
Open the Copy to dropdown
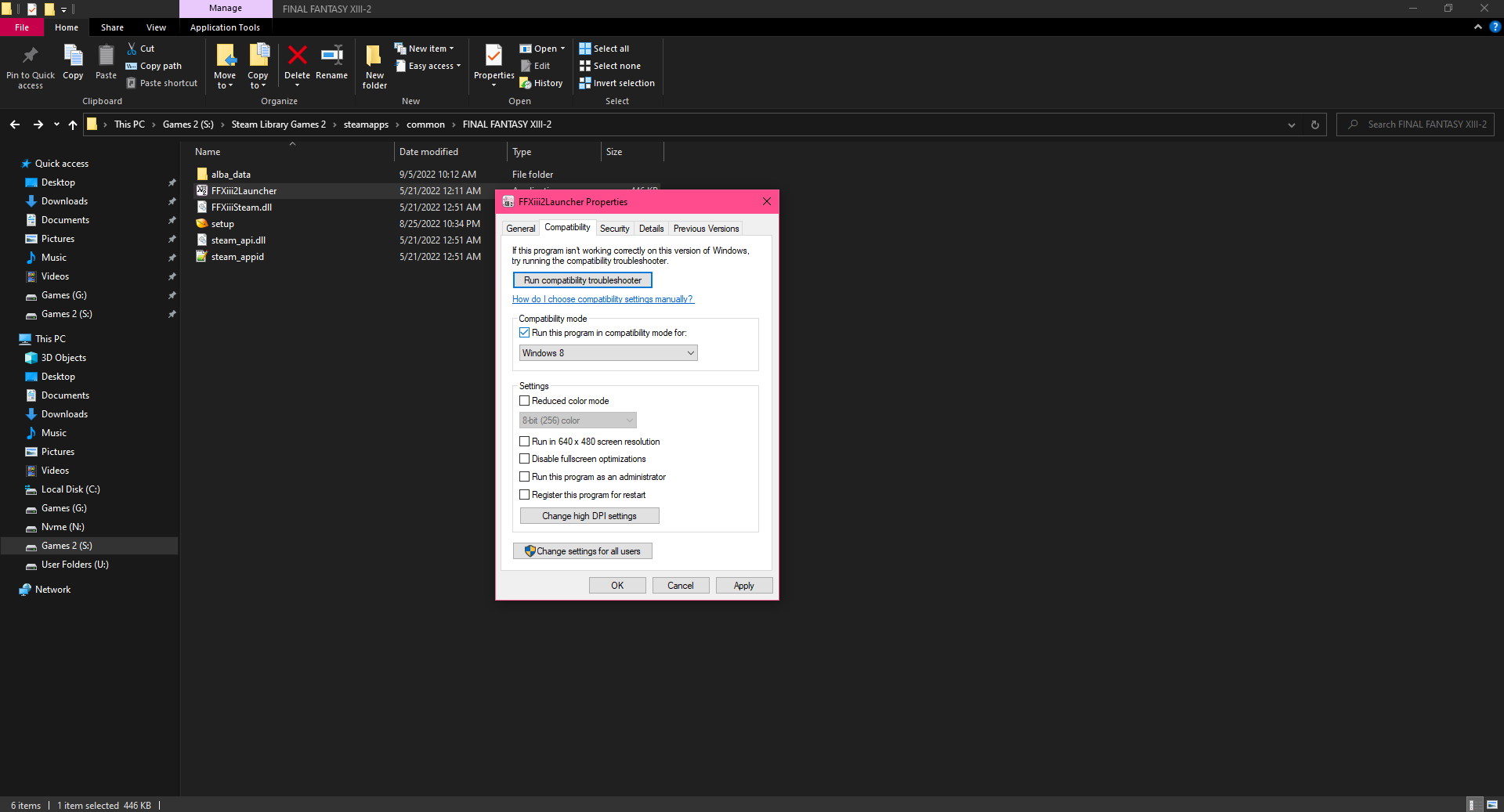click(258, 81)
